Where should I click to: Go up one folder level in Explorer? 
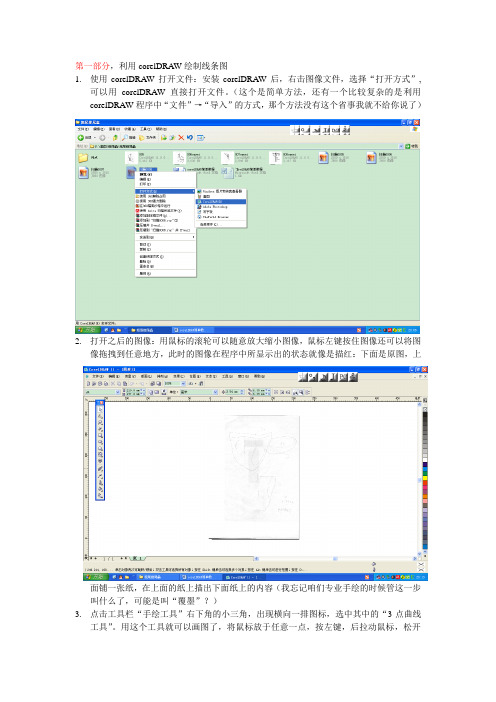coord(115,137)
